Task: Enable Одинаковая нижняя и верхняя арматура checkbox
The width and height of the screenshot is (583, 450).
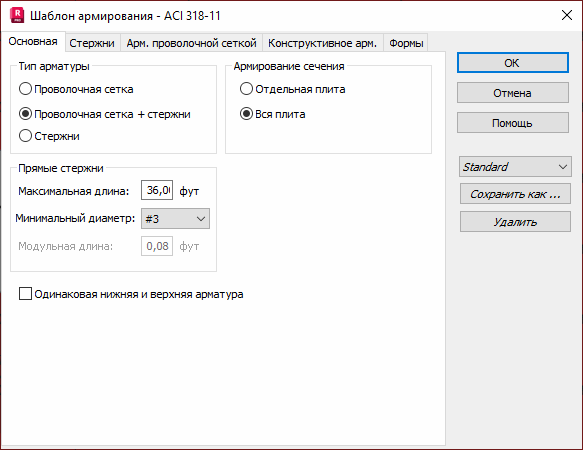Action: [25, 294]
